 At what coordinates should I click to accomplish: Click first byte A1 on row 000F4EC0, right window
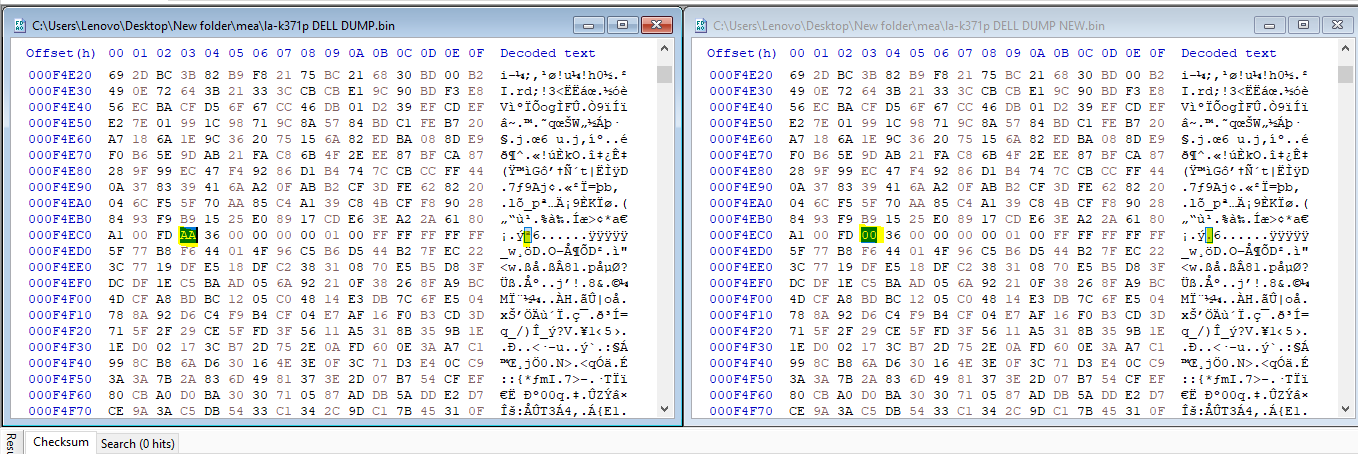pyautogui.click(x=796, y=235)
